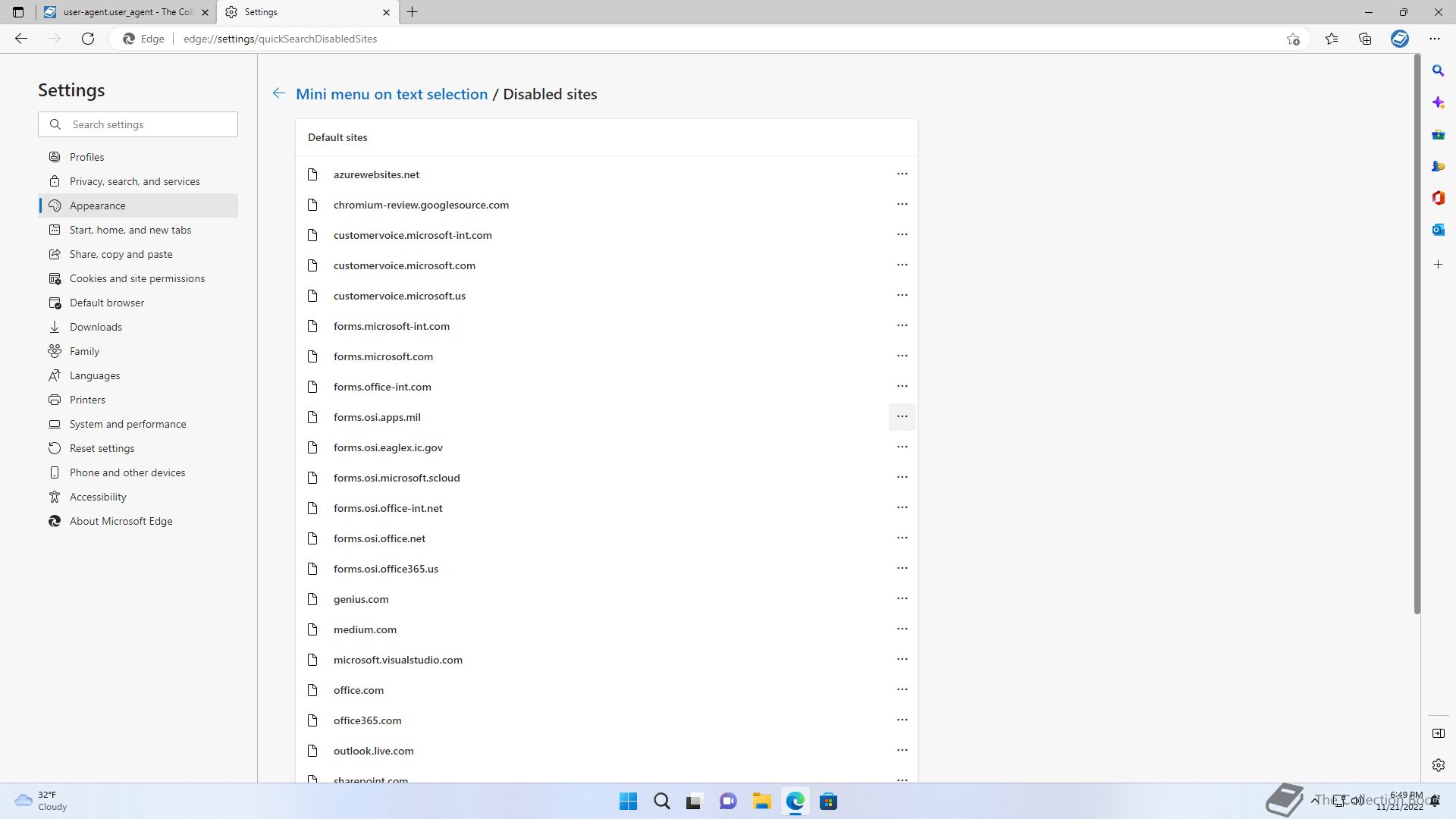This screenshot has height=819, width=1456.
Task: Select forms.osi.eaglex.ic.gov entry
Action: (606, 447)
